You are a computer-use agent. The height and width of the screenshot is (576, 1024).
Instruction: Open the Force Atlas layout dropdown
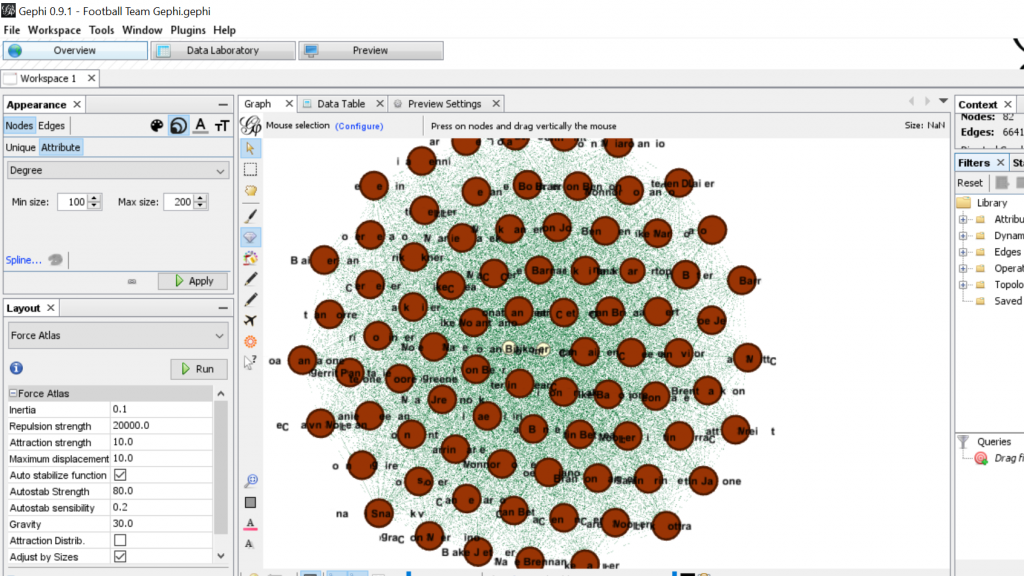click(118, 336)
